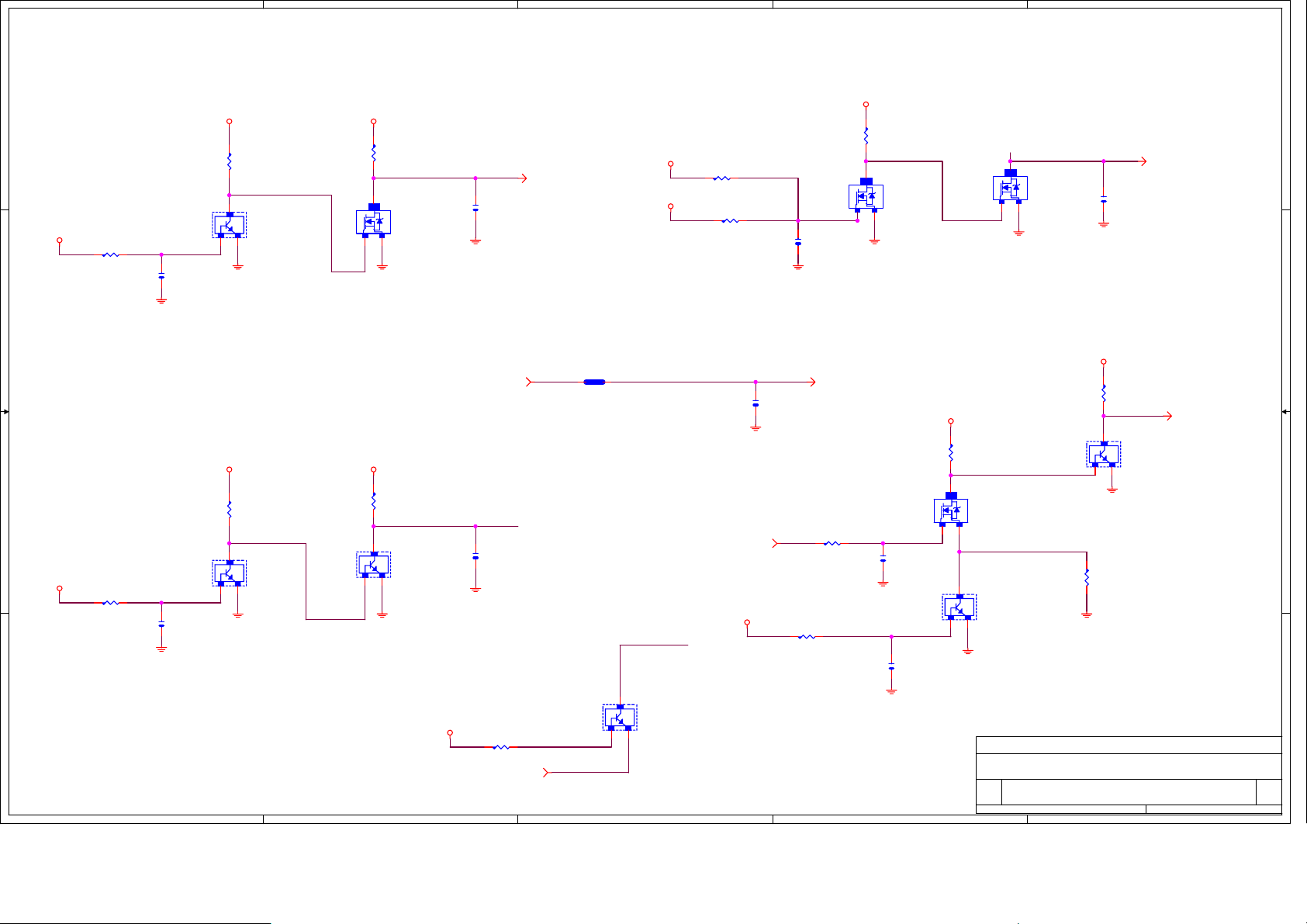The width and height of the screenshot is (1307, 924).
Task: Select the MOSFET gated by a transistor's collector
Action: [x=373, y=221]
